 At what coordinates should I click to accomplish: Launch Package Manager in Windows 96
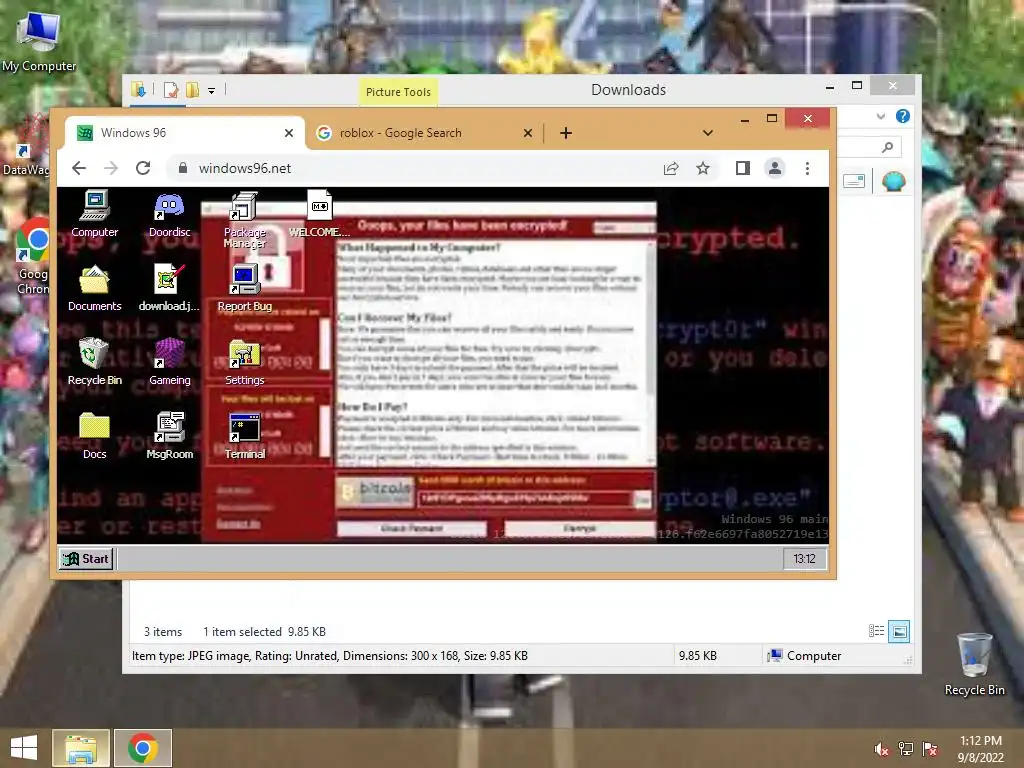click(244, 219)
